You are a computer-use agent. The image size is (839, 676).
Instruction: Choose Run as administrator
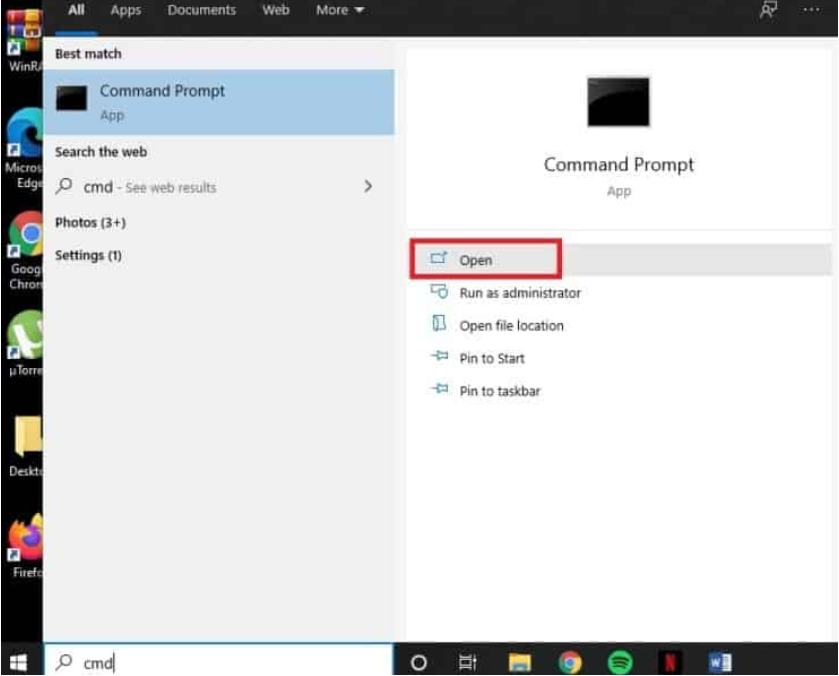coord(520,293)
